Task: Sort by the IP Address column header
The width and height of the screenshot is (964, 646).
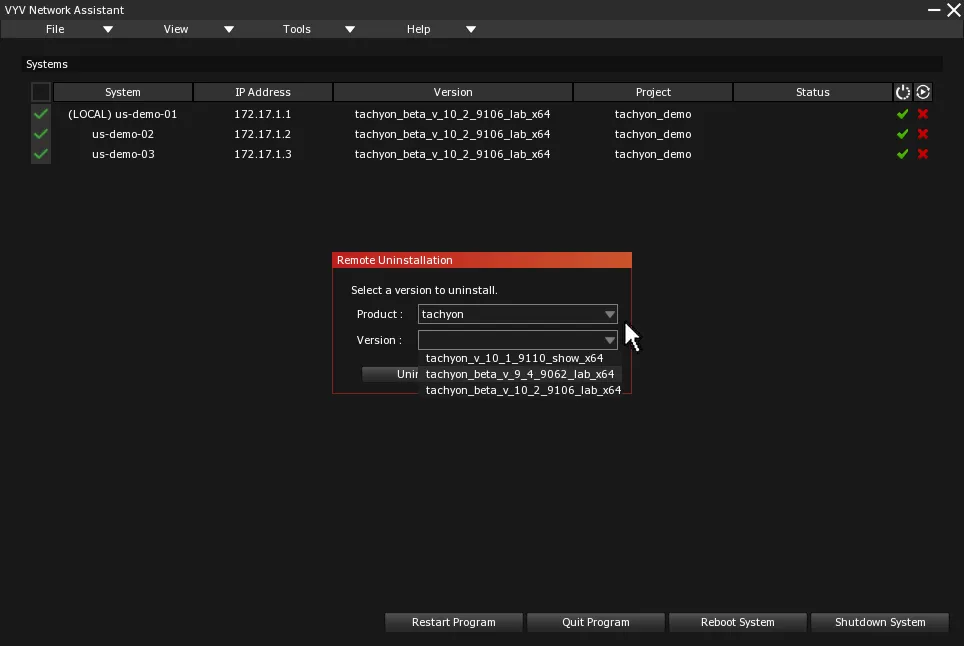Action: 263,92
